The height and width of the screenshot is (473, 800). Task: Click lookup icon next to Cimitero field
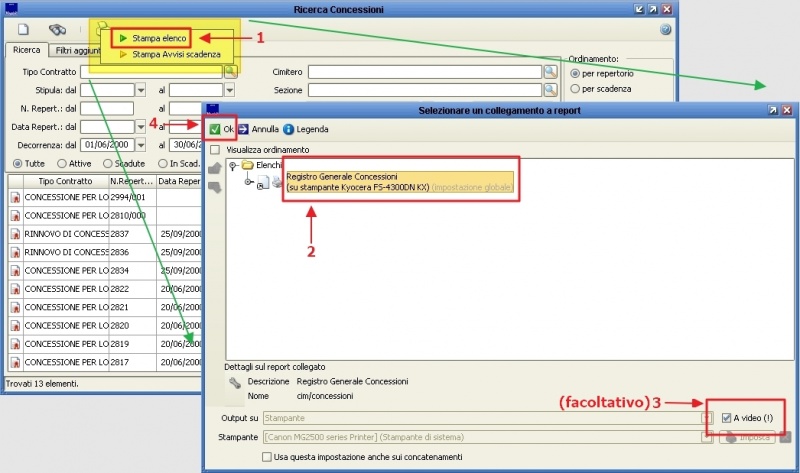[x=551, y=72]
